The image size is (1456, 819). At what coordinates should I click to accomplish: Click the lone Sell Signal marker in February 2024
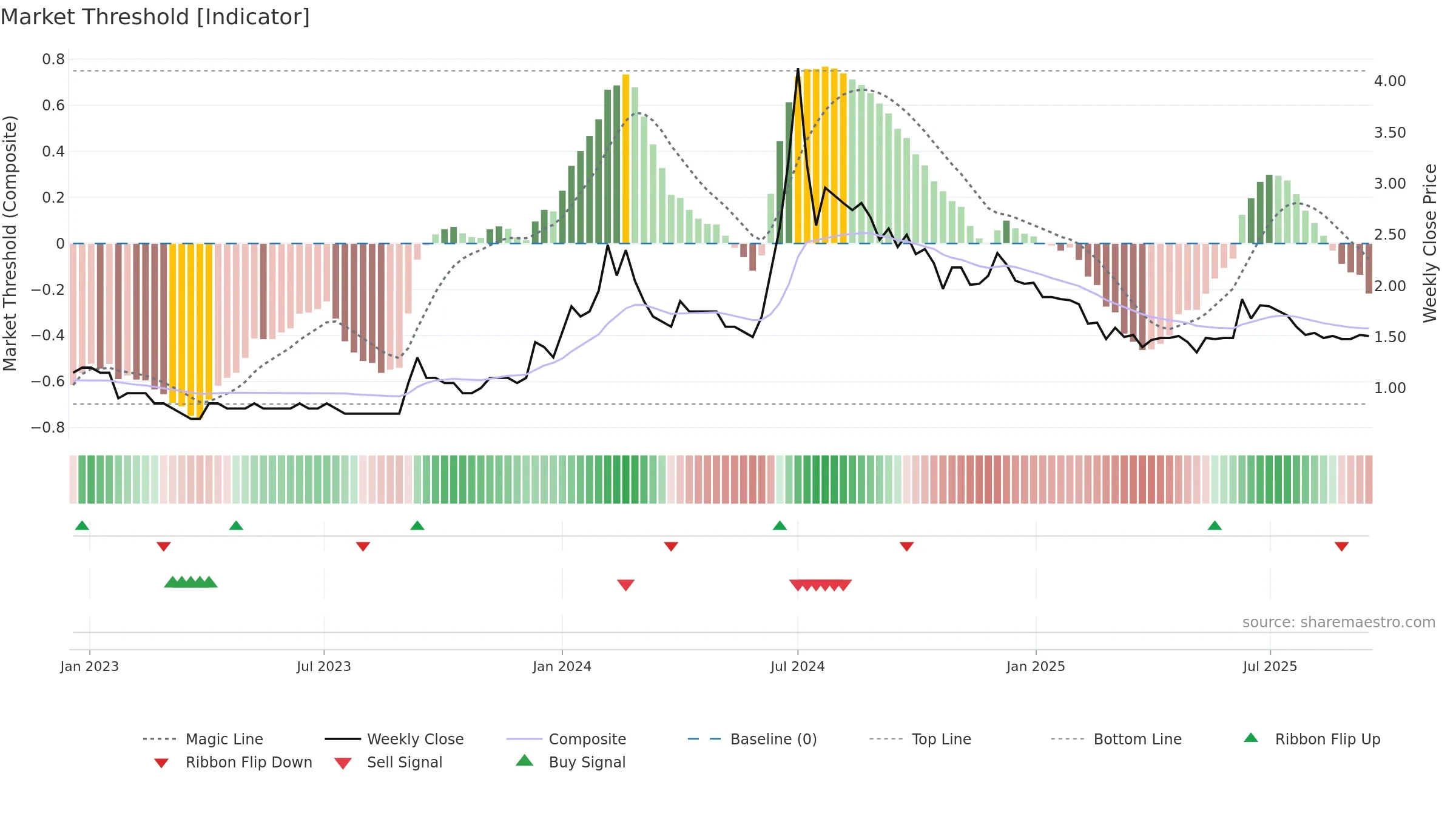click(625, 585)
